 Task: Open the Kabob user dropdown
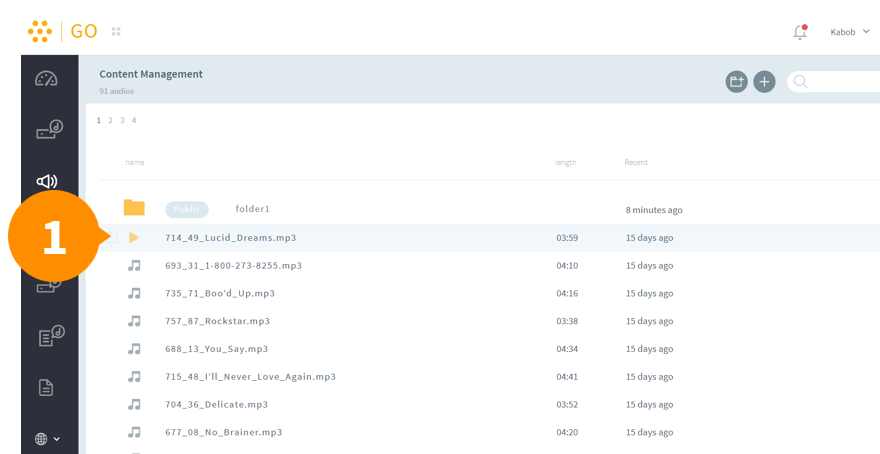coord(850,32)
